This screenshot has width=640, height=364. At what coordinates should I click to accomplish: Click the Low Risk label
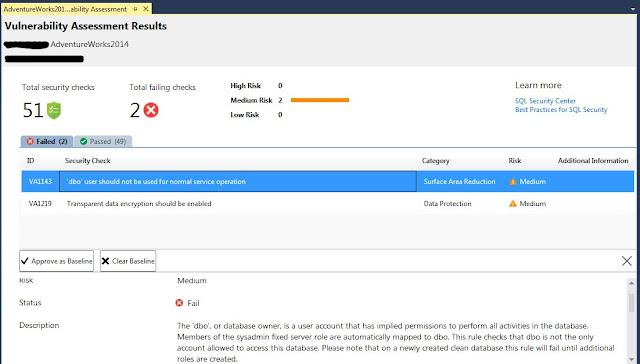(x=244, y=115)
